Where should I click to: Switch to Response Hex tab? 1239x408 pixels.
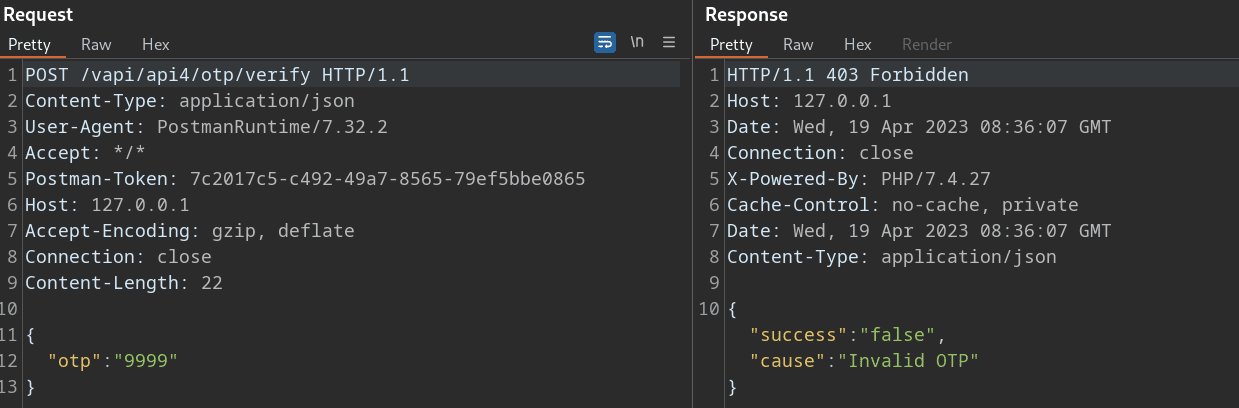click(x=858, y=45)
